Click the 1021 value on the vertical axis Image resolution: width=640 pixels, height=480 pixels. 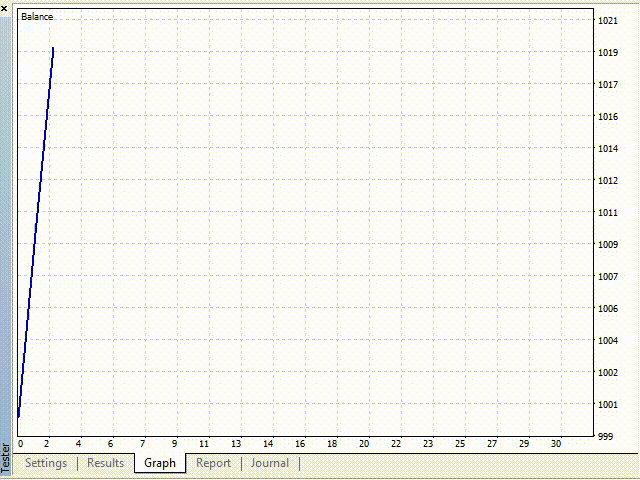[x=607, y=21]
